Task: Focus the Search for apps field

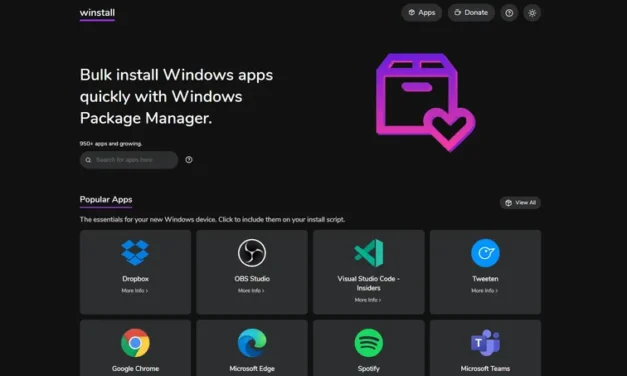Action: 129,160
